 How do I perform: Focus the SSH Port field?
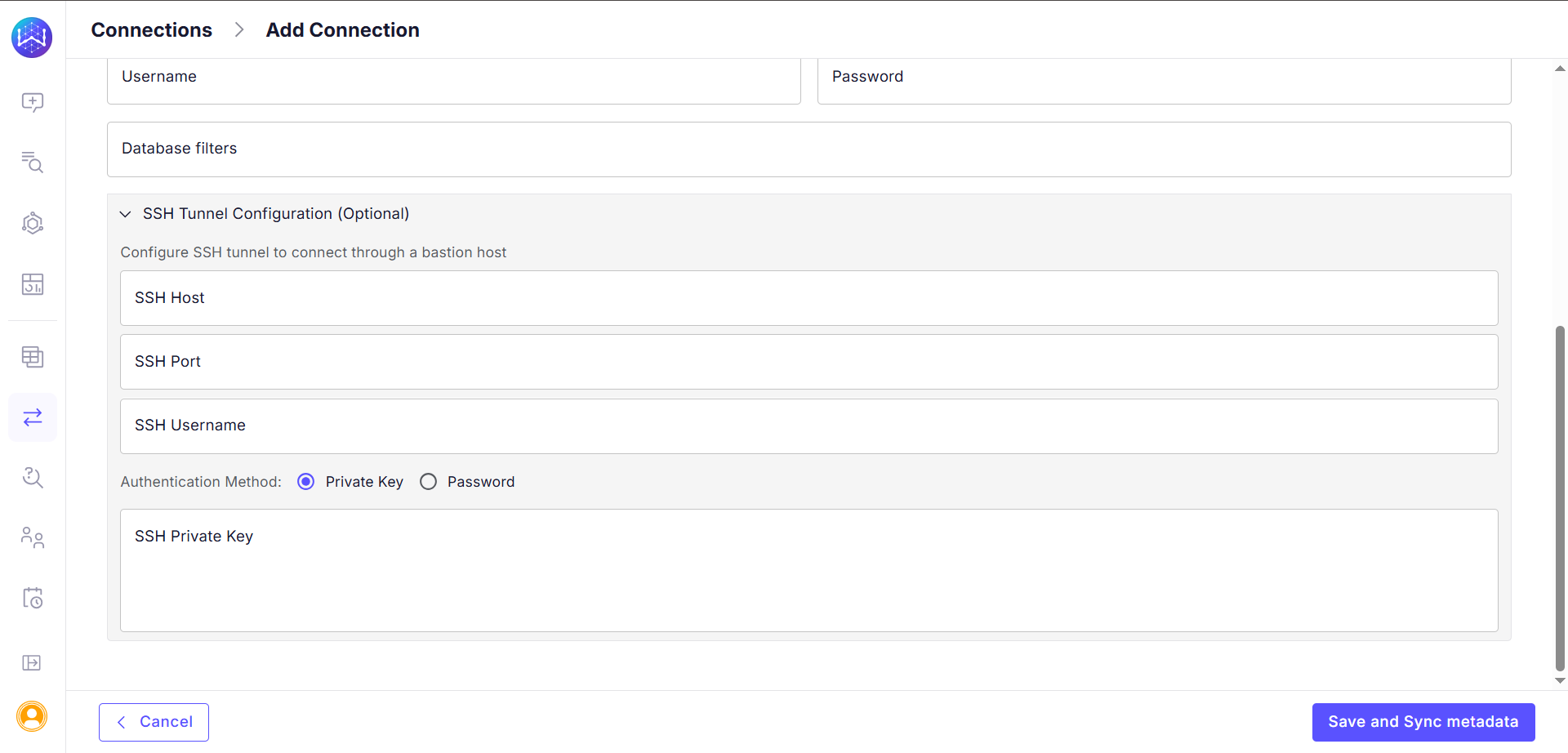(809, 362)
